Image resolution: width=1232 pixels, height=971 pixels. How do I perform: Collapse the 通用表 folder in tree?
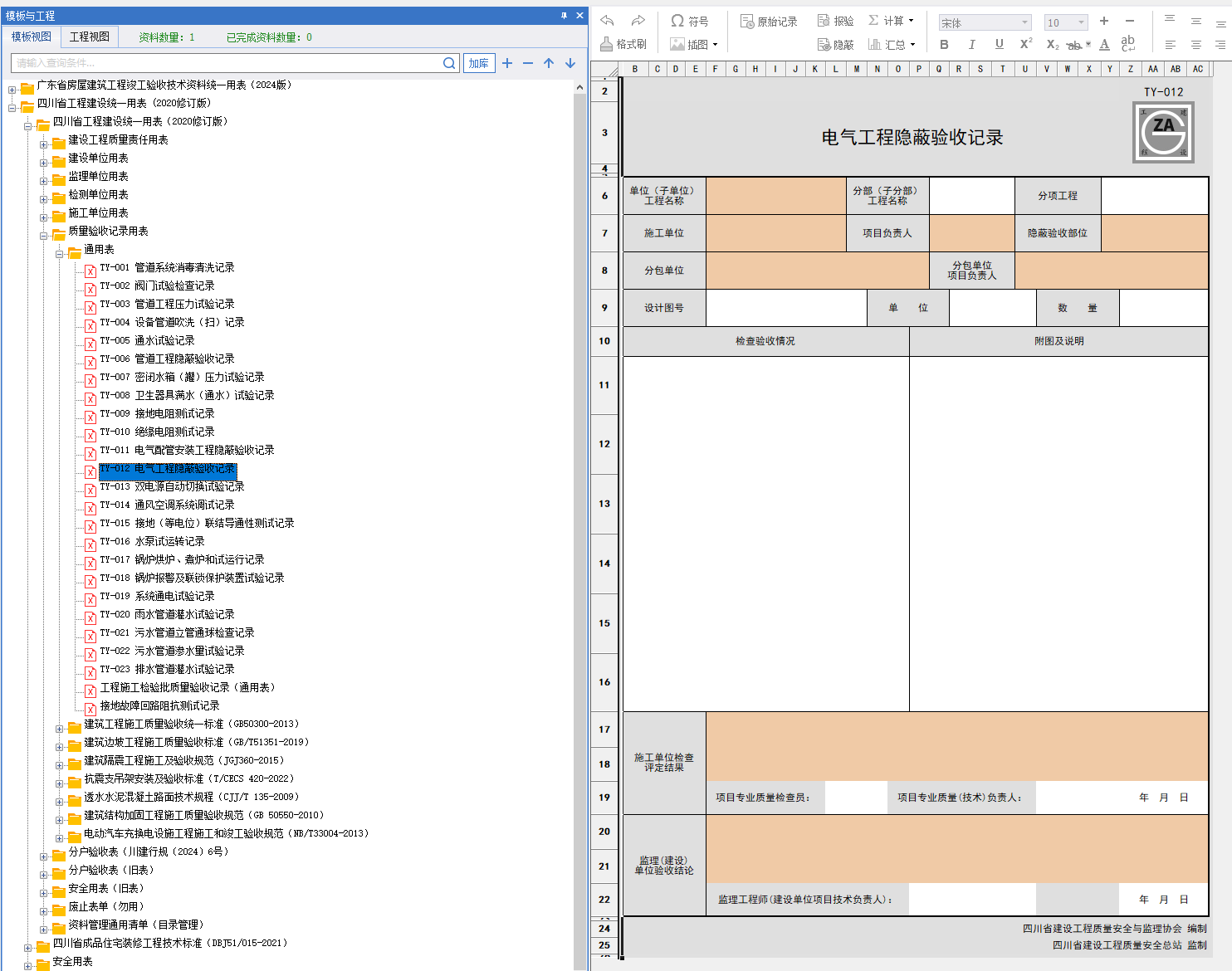pyautogui.click(x=60, y=253)
